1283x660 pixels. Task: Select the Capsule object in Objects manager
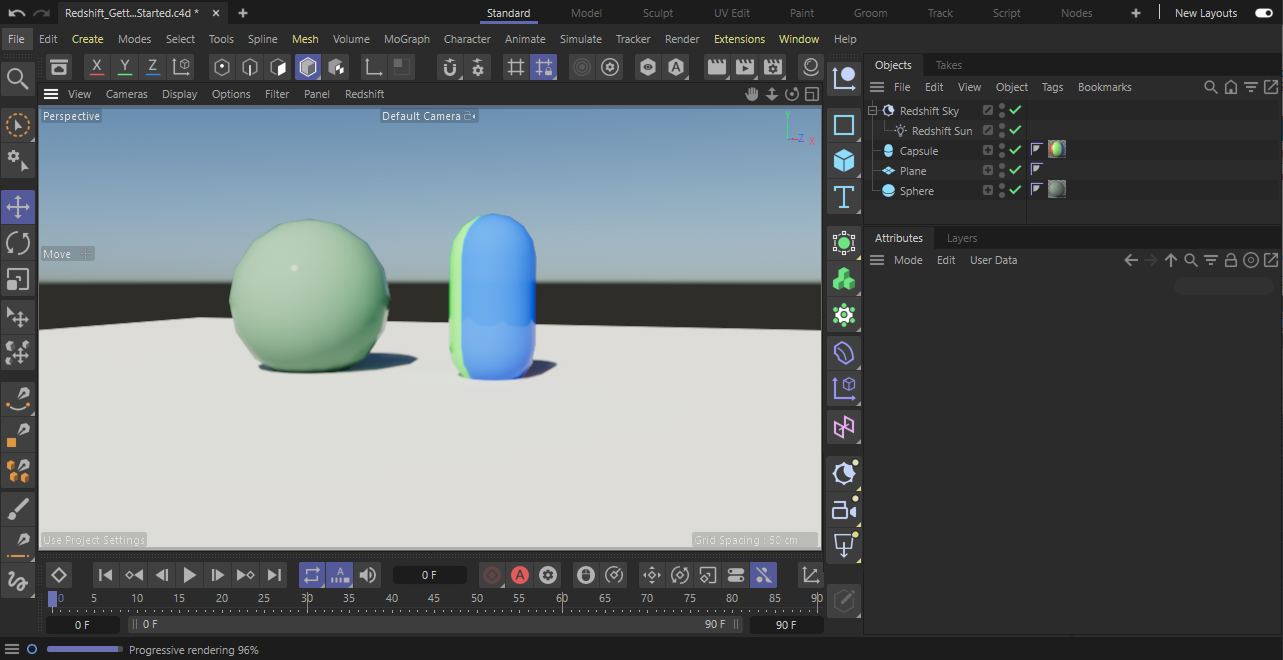(918, 151)
